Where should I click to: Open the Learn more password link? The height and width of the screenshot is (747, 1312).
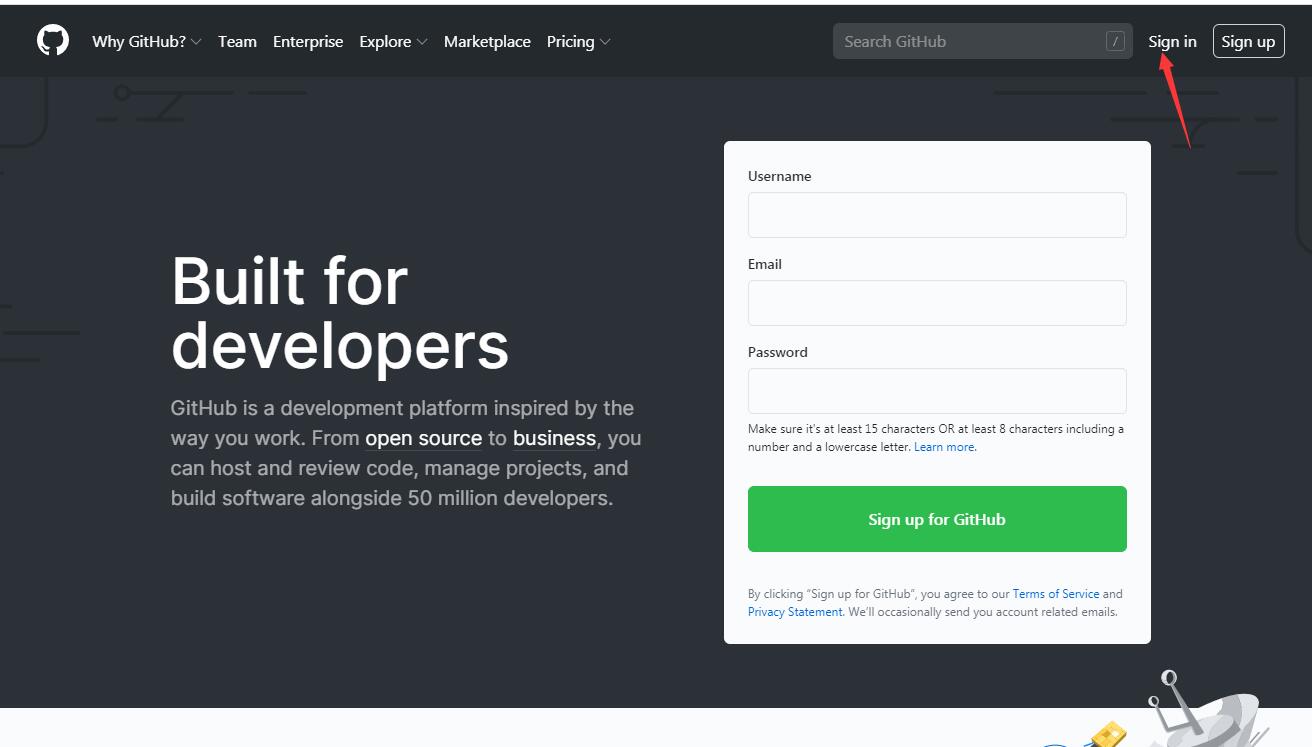[x=944, y=447]
